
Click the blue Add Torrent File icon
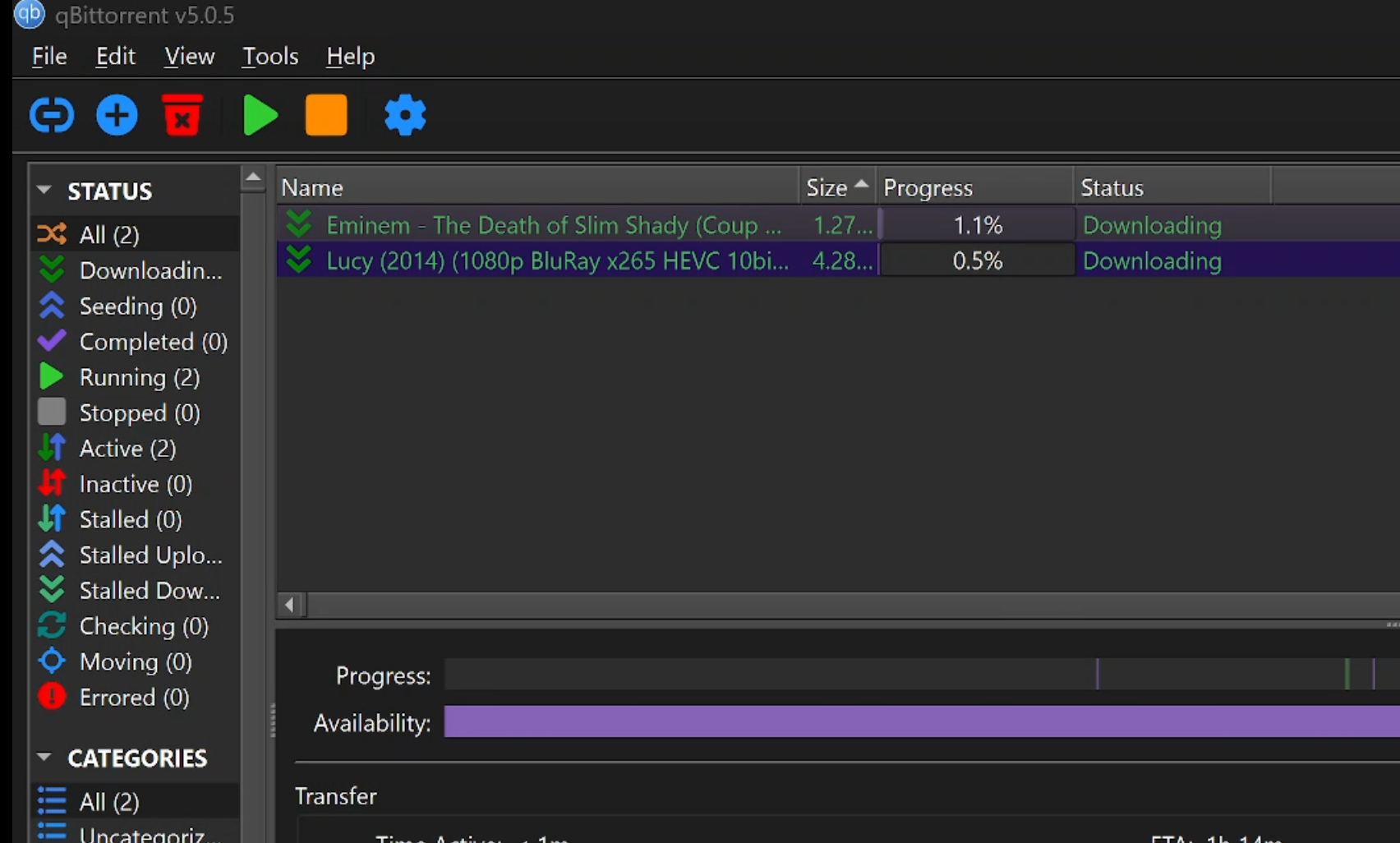[117, 115]
